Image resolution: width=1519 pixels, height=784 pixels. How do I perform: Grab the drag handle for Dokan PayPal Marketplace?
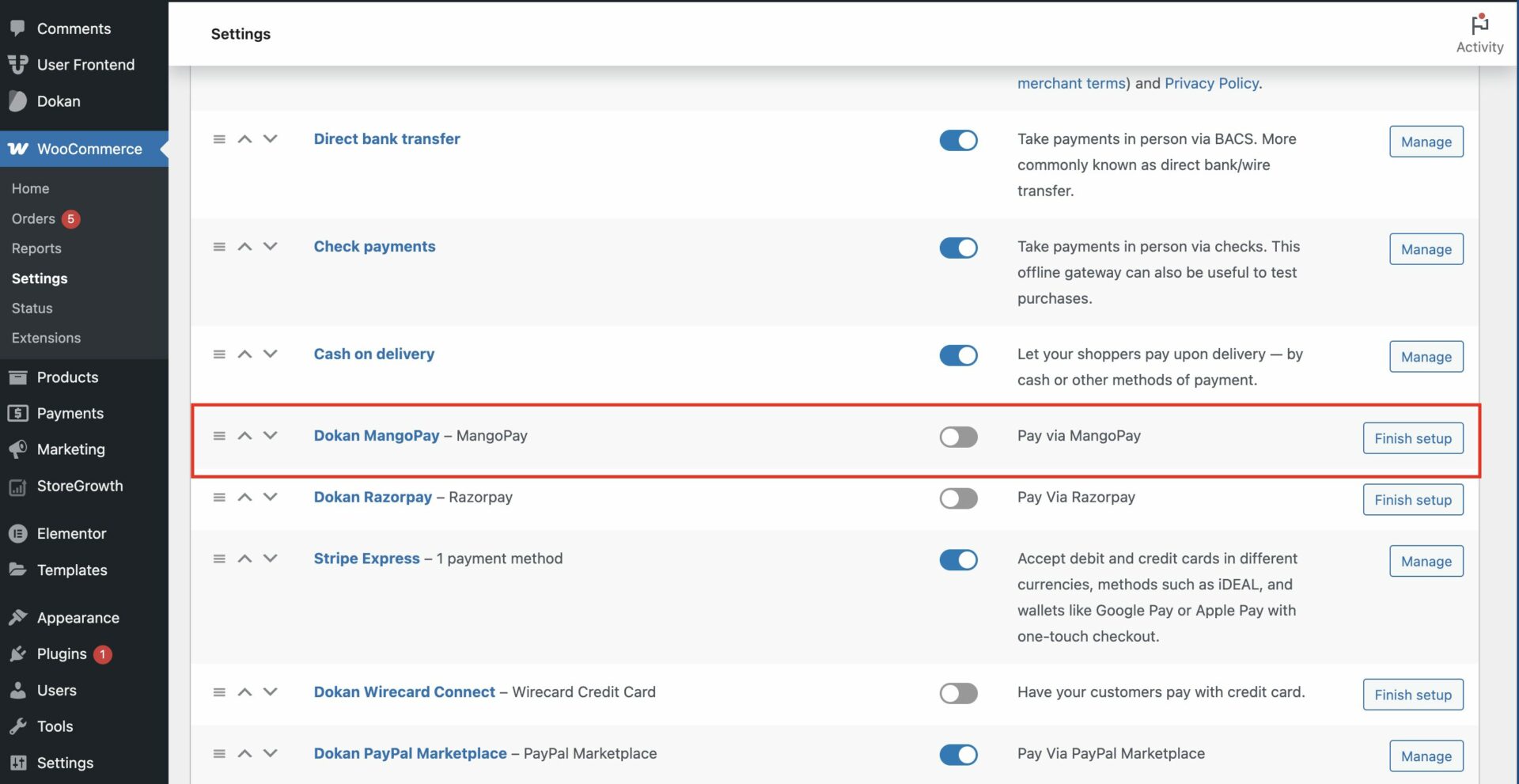(219, 754)
